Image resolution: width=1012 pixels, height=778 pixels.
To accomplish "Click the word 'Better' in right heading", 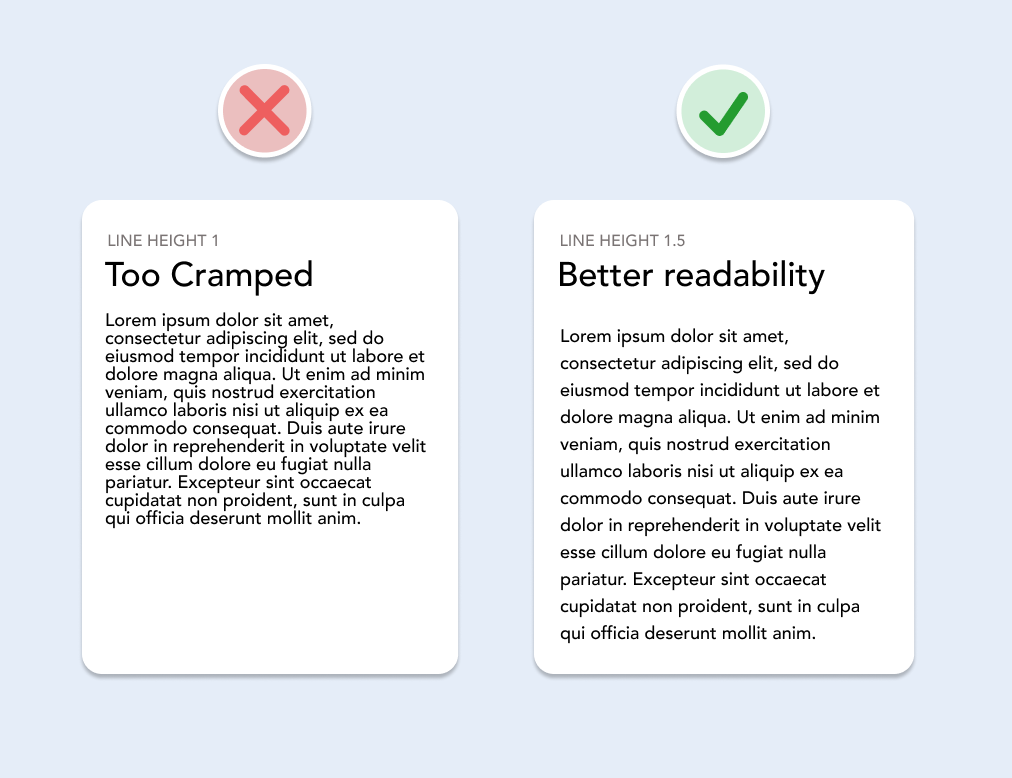I will coord(605,276).
